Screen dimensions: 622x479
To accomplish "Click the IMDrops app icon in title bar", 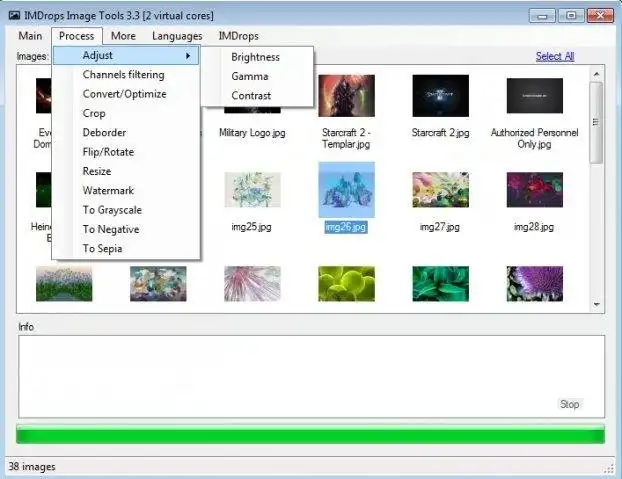I will 14,15.
